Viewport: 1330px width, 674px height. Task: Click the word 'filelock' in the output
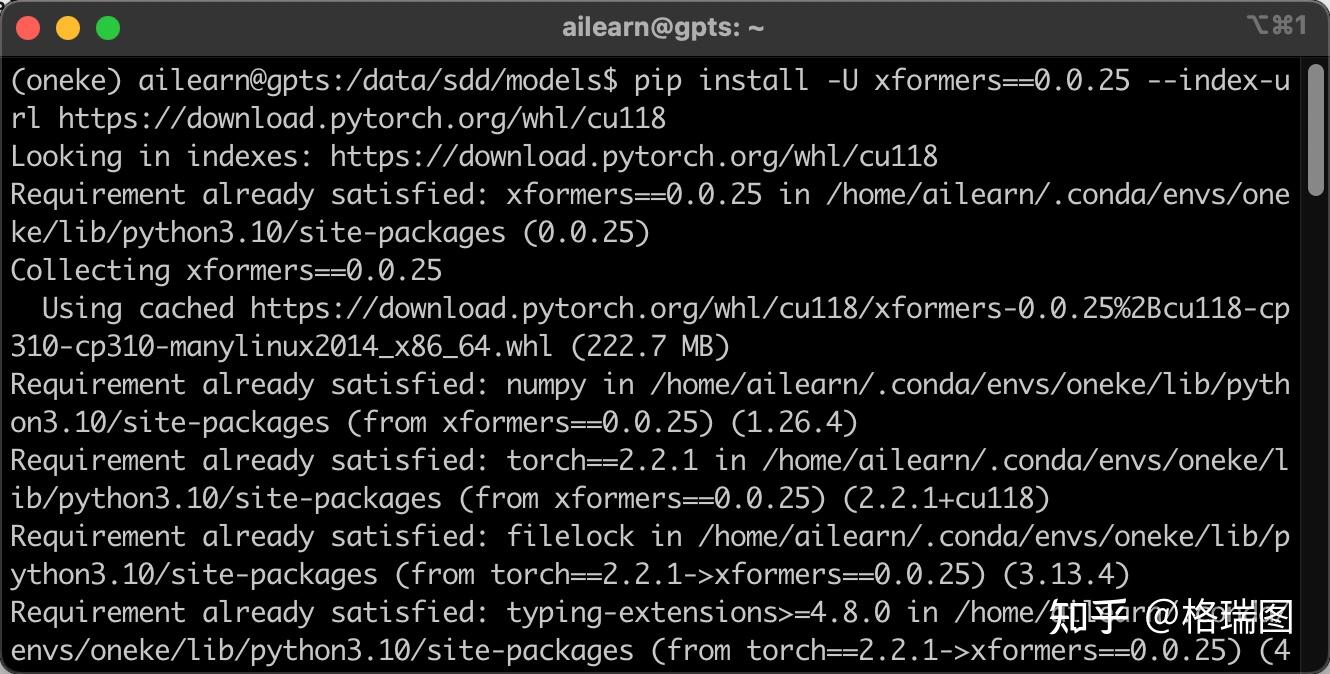(569, 536)
